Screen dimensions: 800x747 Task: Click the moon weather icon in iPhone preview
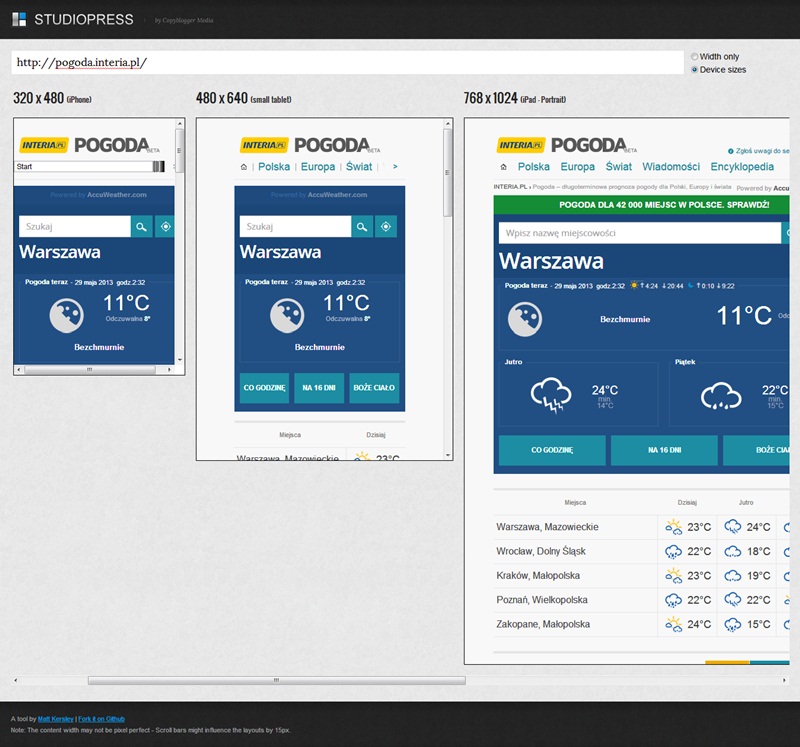pos(66,315)
